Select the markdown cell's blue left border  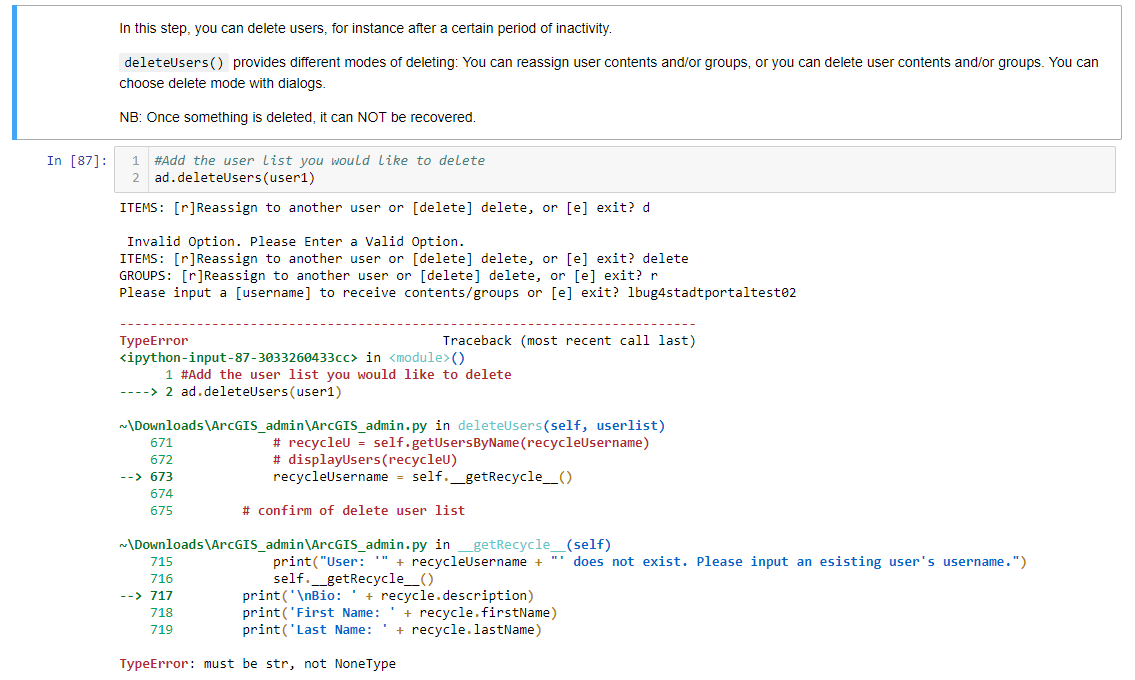click(x=15, y=72)
